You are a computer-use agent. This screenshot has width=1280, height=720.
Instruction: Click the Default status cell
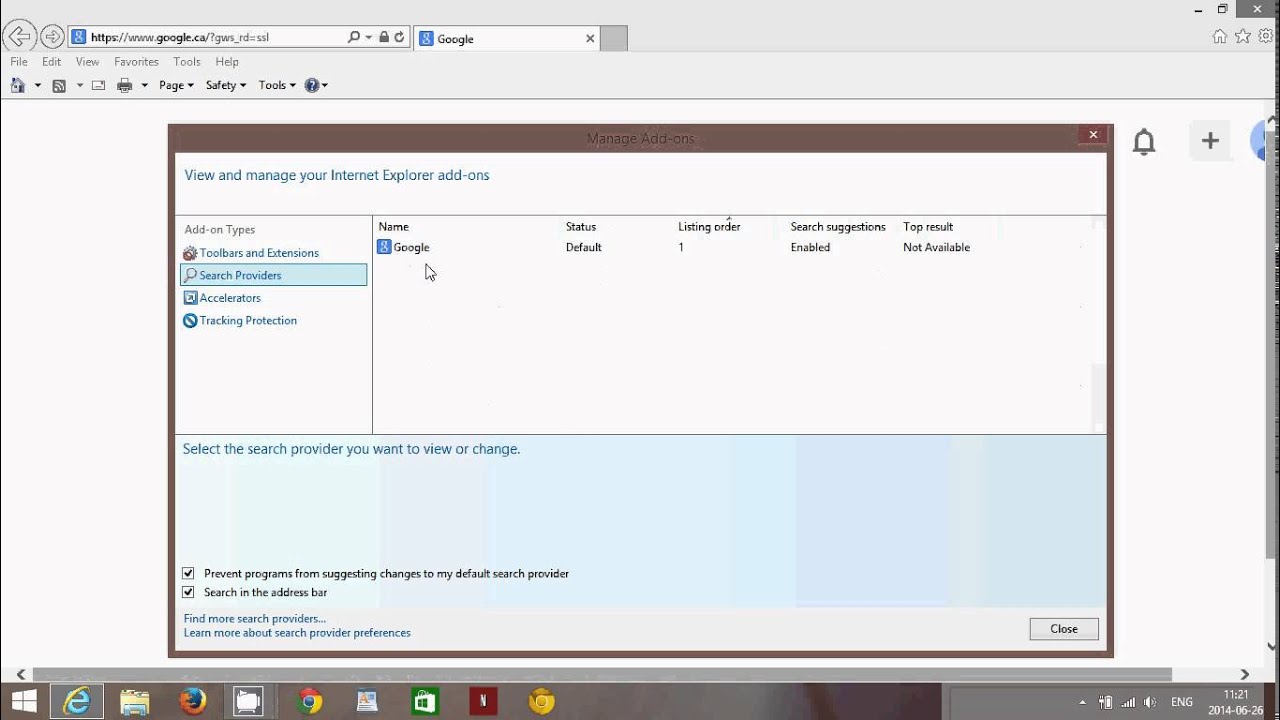coord(583,247)
